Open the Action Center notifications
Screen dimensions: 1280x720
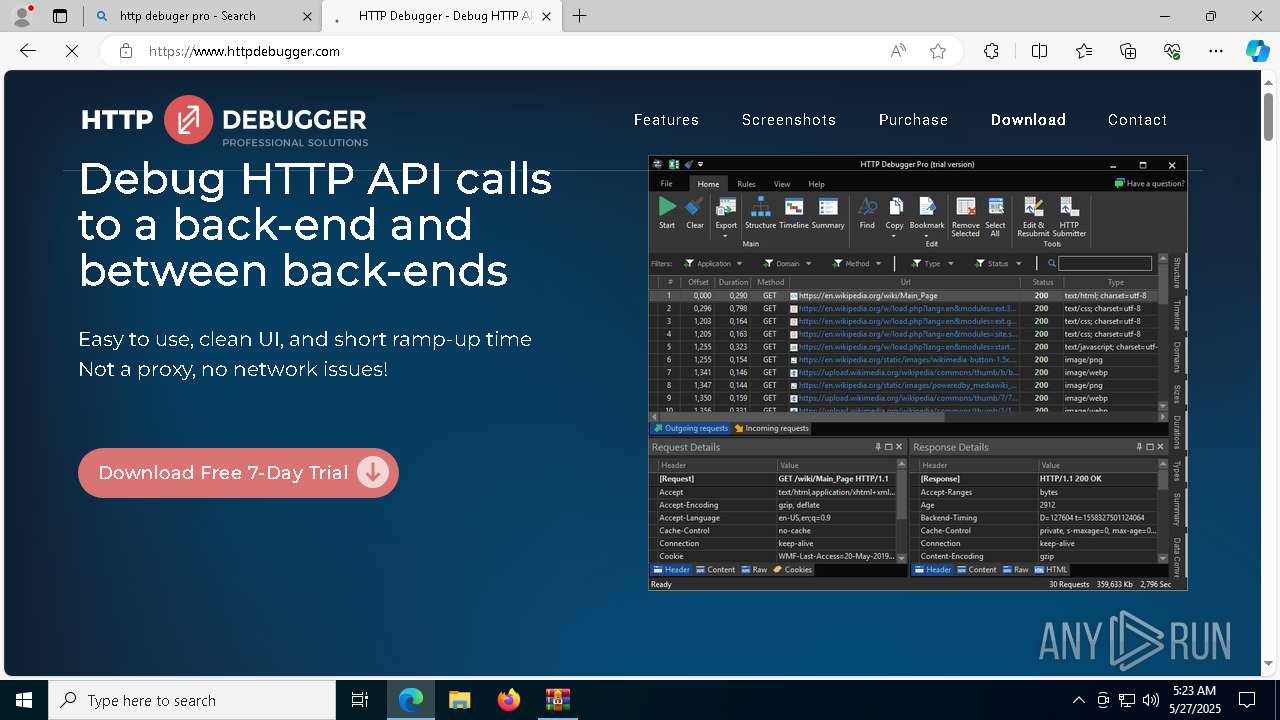pyautogui.click(x=1247, y=700)
